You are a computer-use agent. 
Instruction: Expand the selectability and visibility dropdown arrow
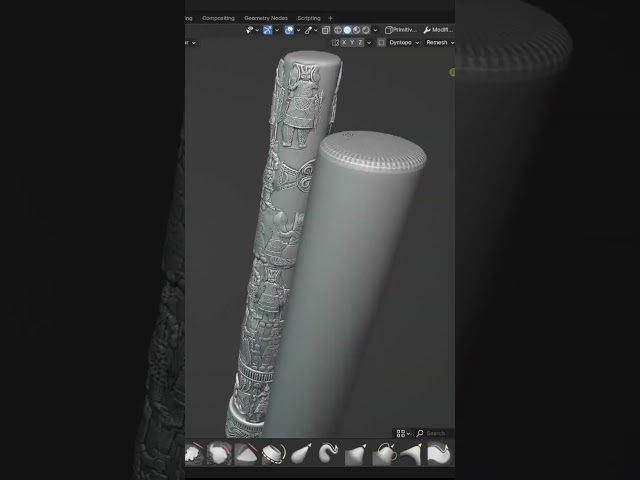tap(257, 30)
